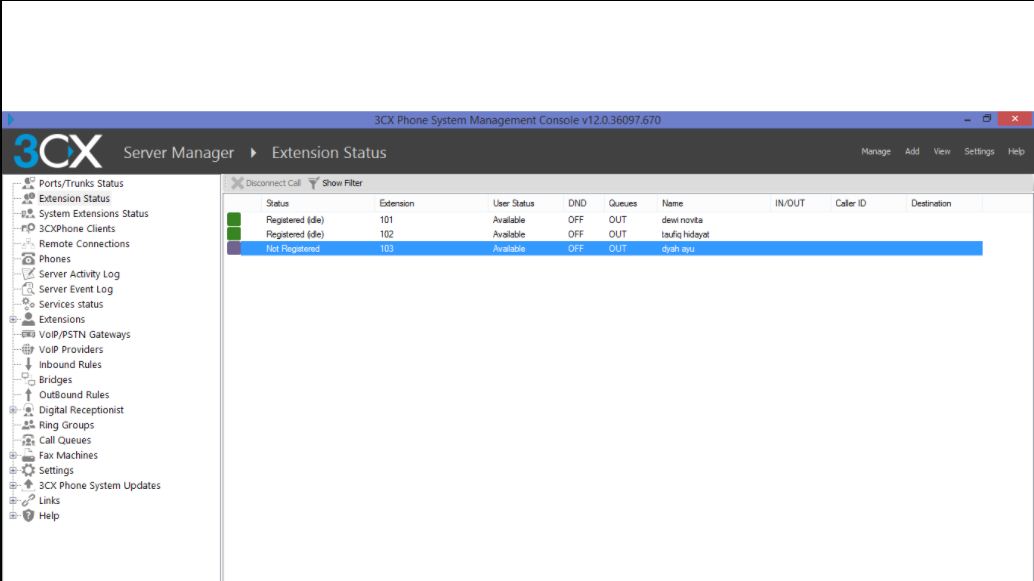Open the Add menu
The height and width of the screenshot is (581, 1034).
[912, 152]
